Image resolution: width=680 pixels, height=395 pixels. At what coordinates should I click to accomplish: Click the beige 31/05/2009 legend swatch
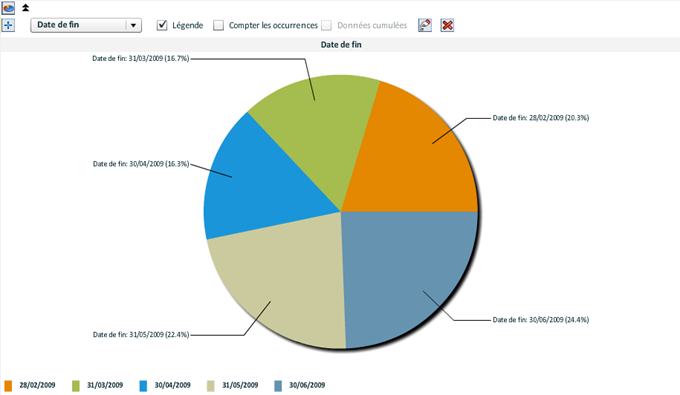(210, 385)
